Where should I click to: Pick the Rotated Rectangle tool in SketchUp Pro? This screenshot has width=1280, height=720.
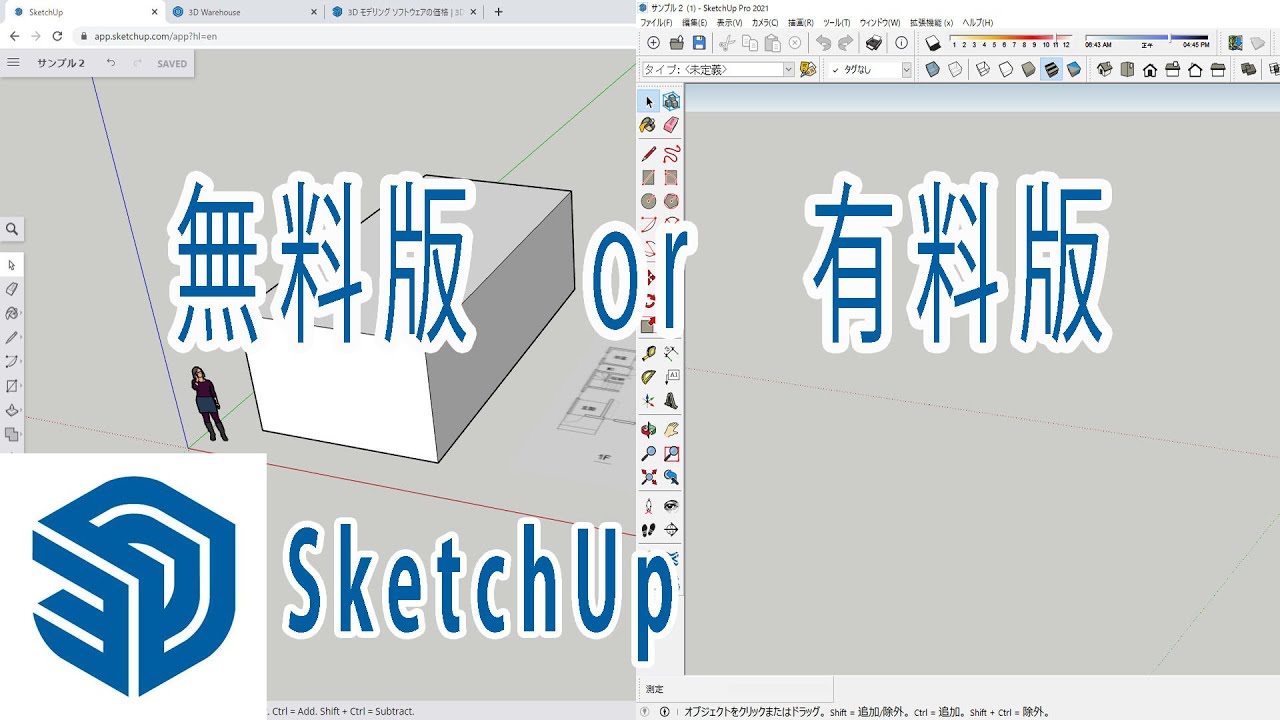click(x=671, y=178)
